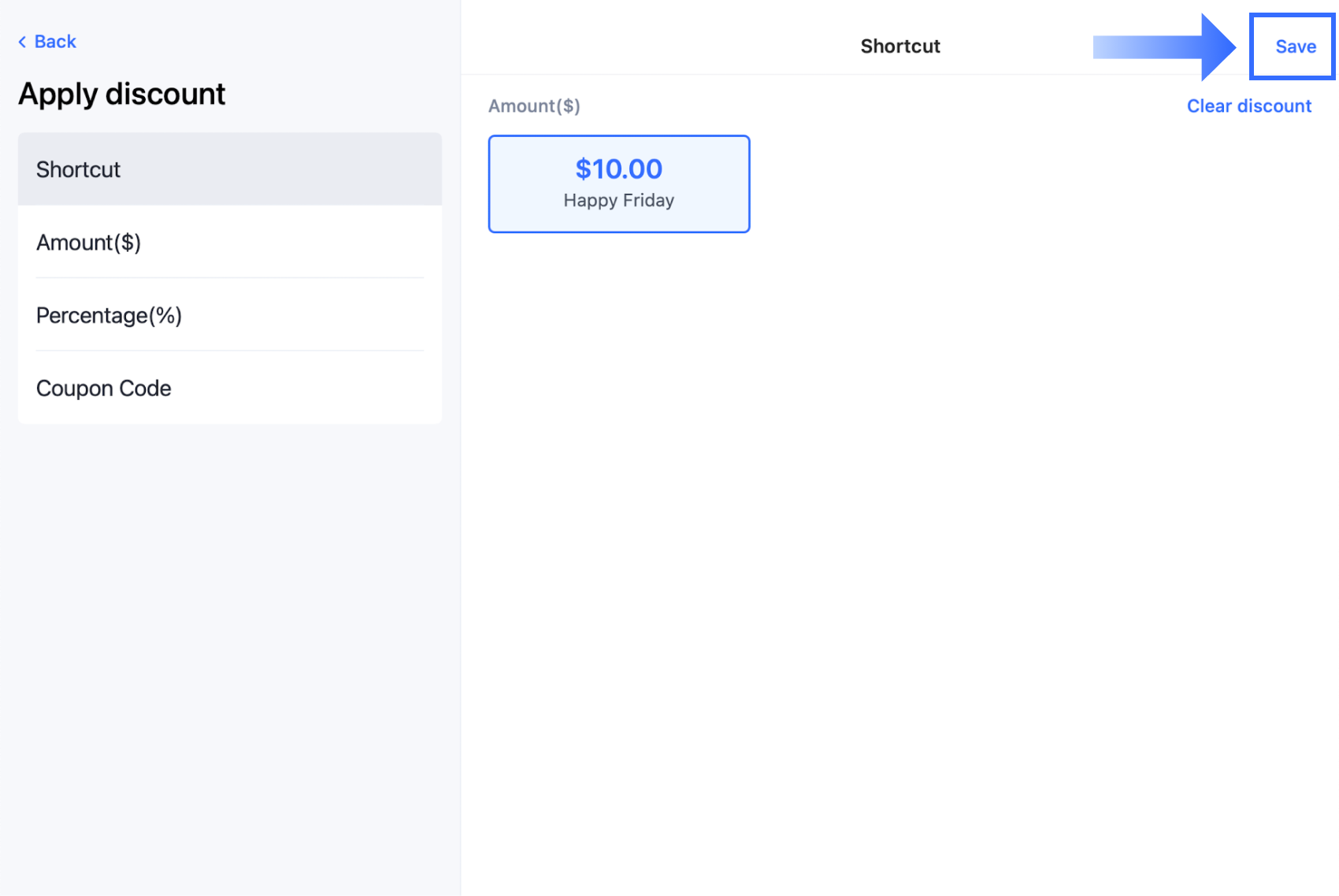Select the Happy Friday shortcut tile
Viewport: 1339px width, 896px height.
(x=619, y=184)
